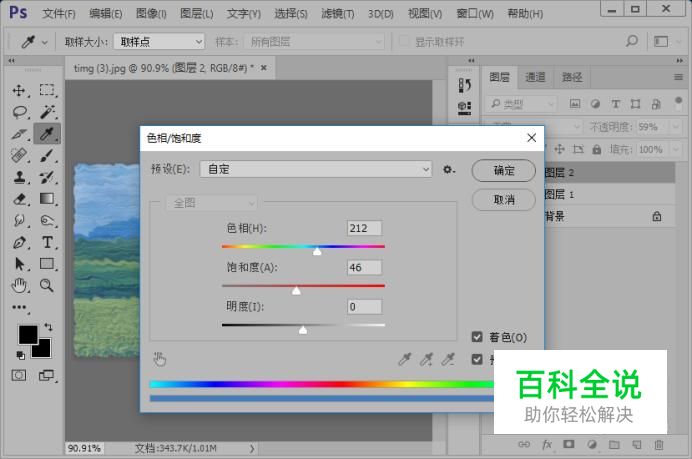Add a layer style with fx

[547, 444]
